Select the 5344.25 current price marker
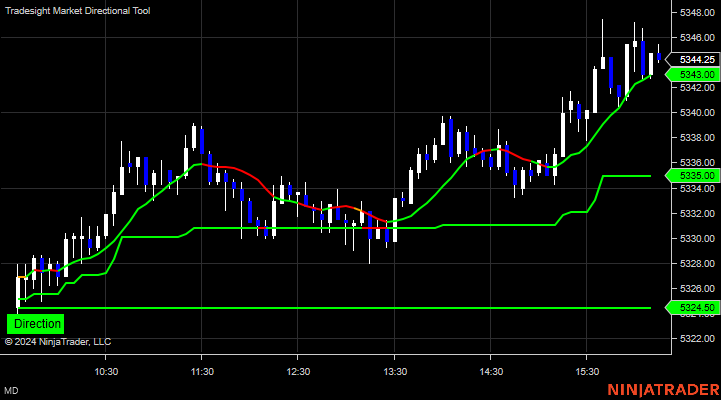The width and height of the screenshot is (721, 400). pyautogui.click(x=693, y=60)
